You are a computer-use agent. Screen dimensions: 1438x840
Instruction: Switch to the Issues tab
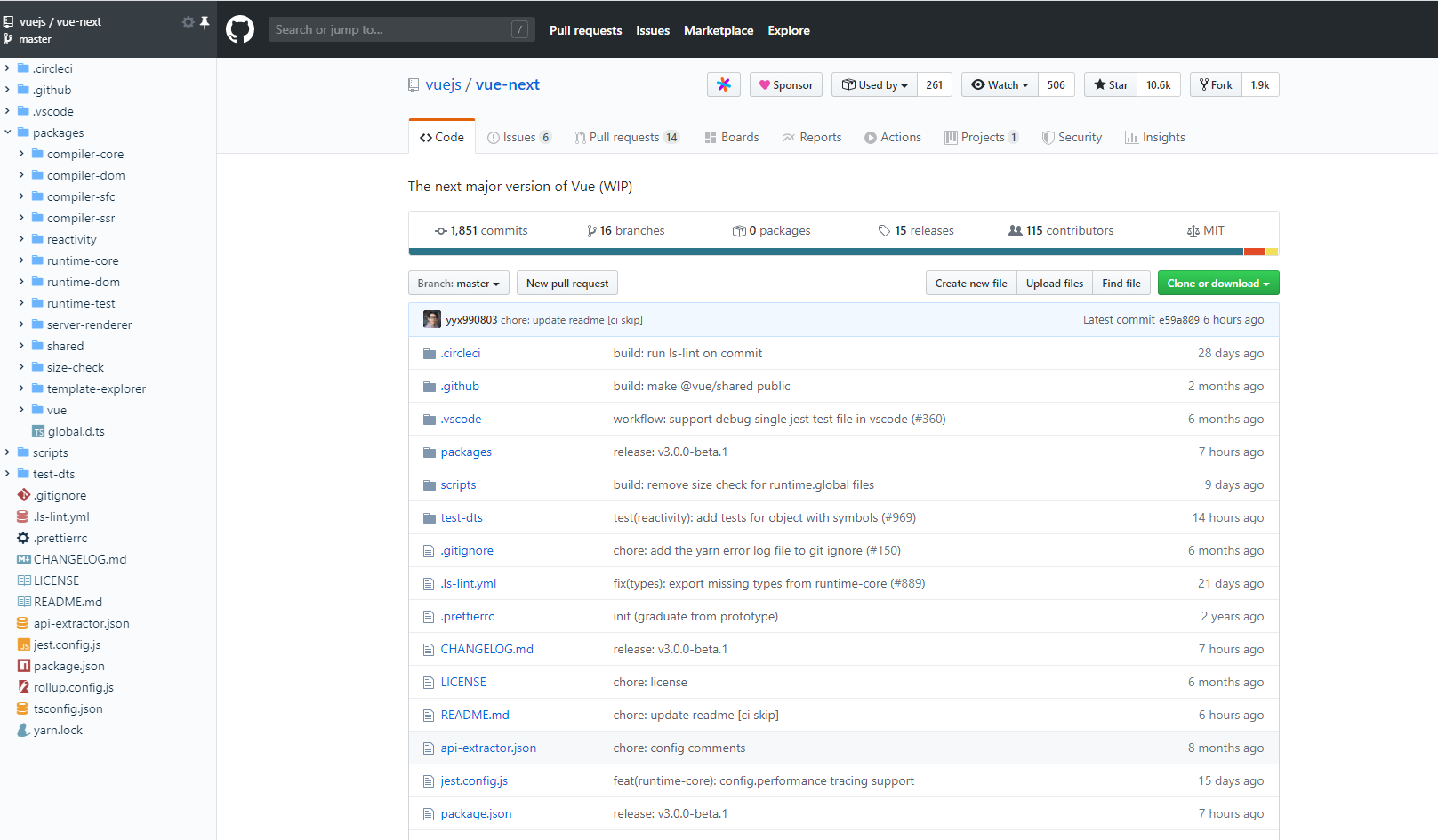519,137
